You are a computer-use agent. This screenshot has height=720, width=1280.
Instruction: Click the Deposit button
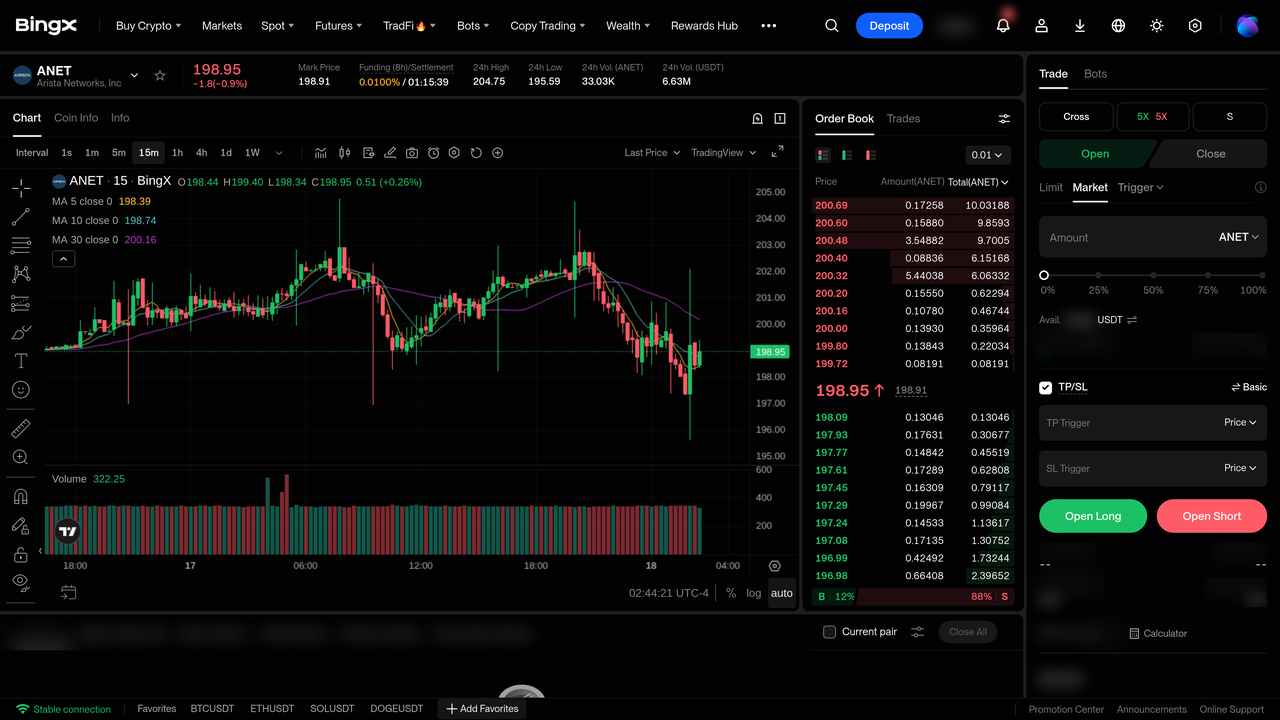click(x=889, y=26)
